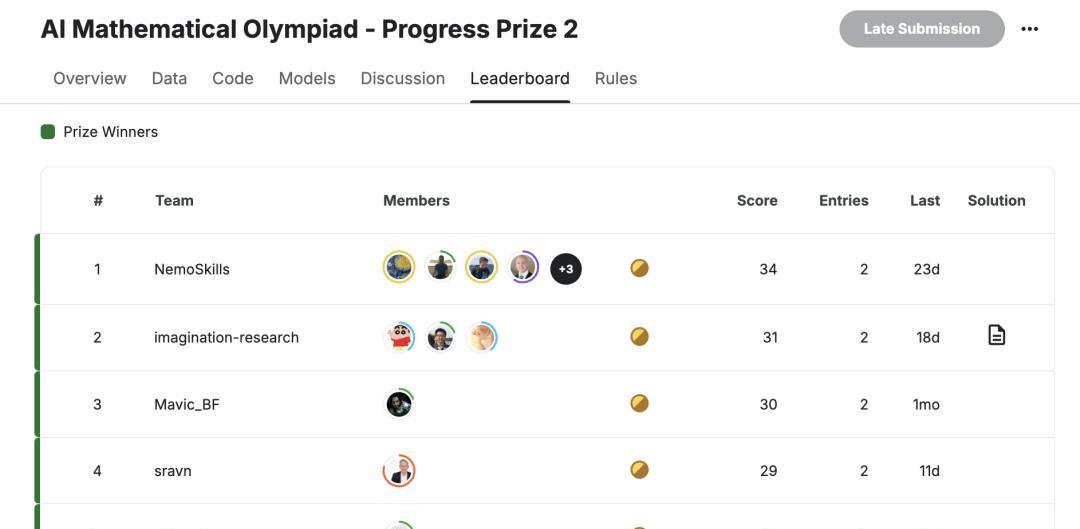Open the Shin-chan cartoon avatar profile

pyautogui.click(x=399, y=337)
